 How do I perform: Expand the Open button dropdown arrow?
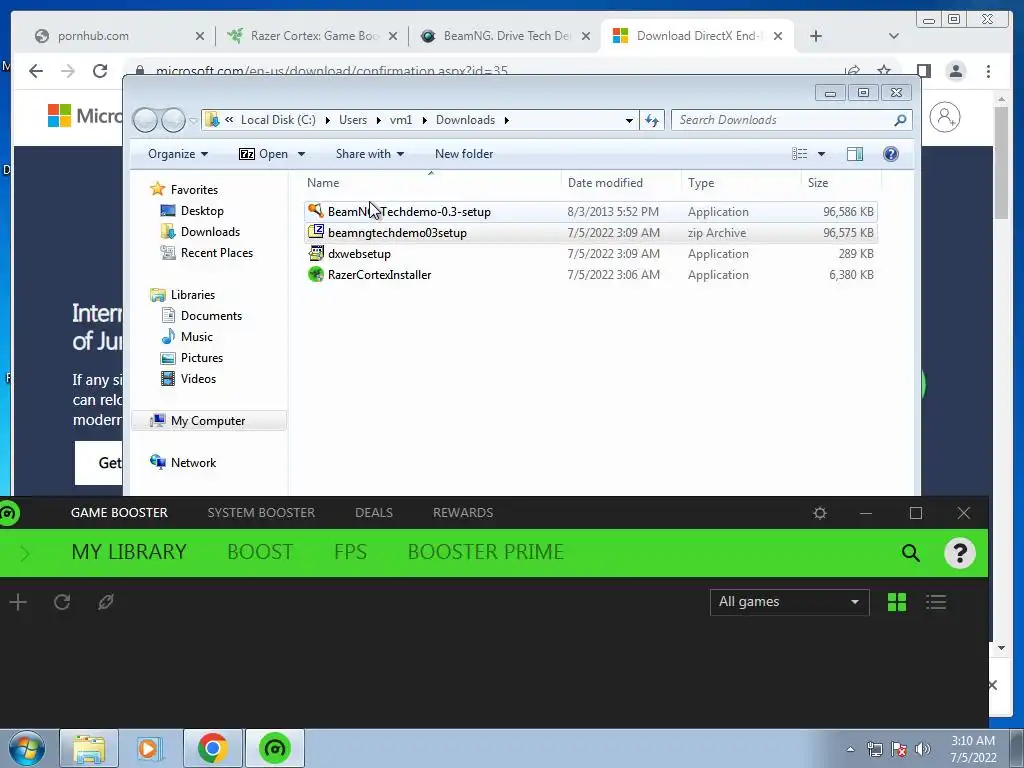[301, 154]
